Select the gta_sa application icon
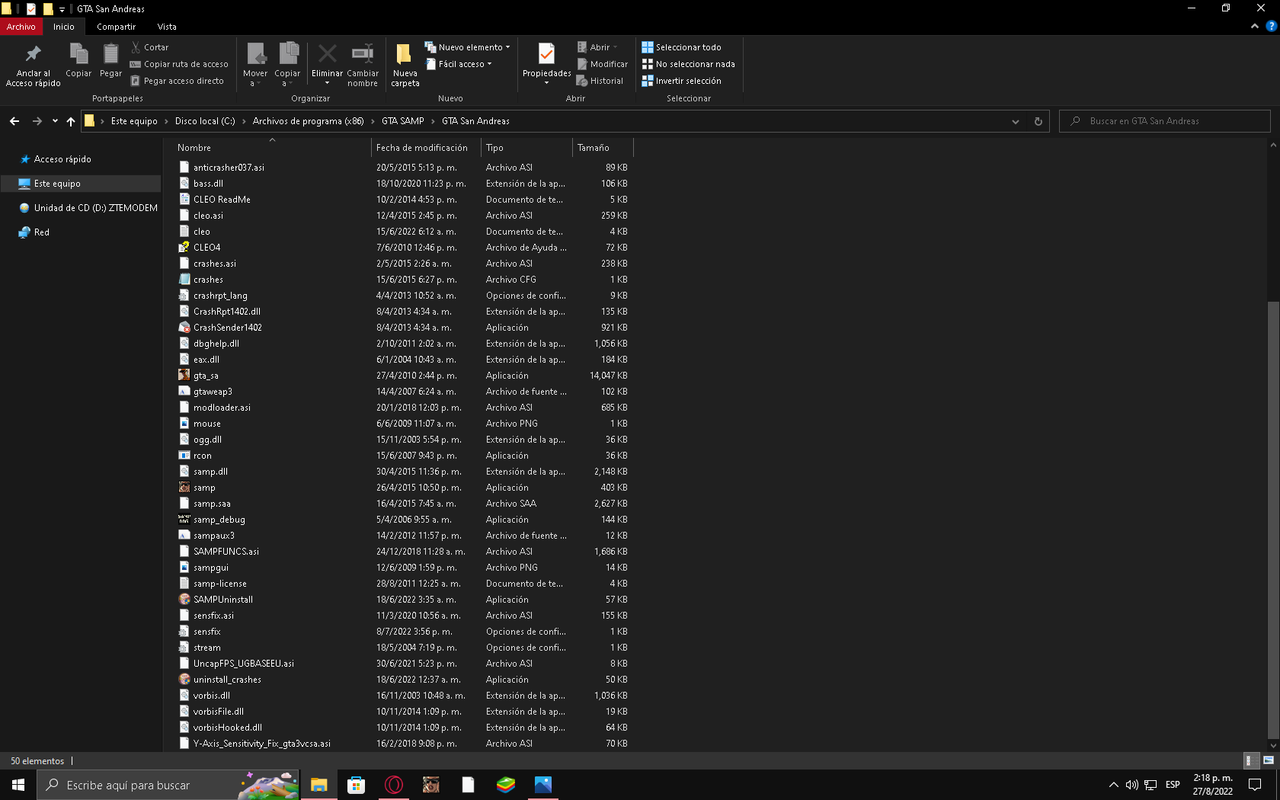Screen dimensions: 1280x800 (184, 375)
